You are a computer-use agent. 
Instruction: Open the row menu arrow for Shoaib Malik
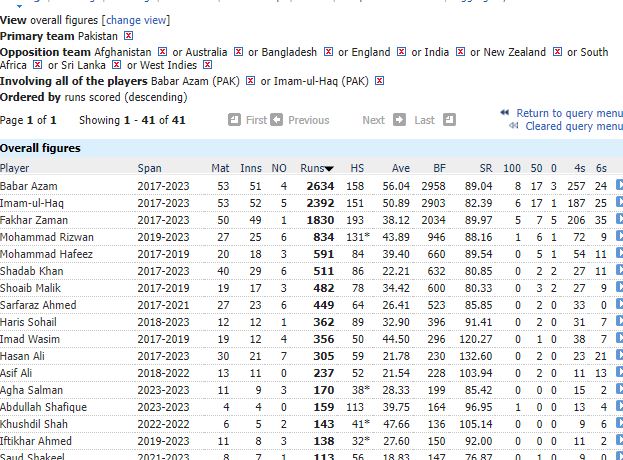pos(619,288)
